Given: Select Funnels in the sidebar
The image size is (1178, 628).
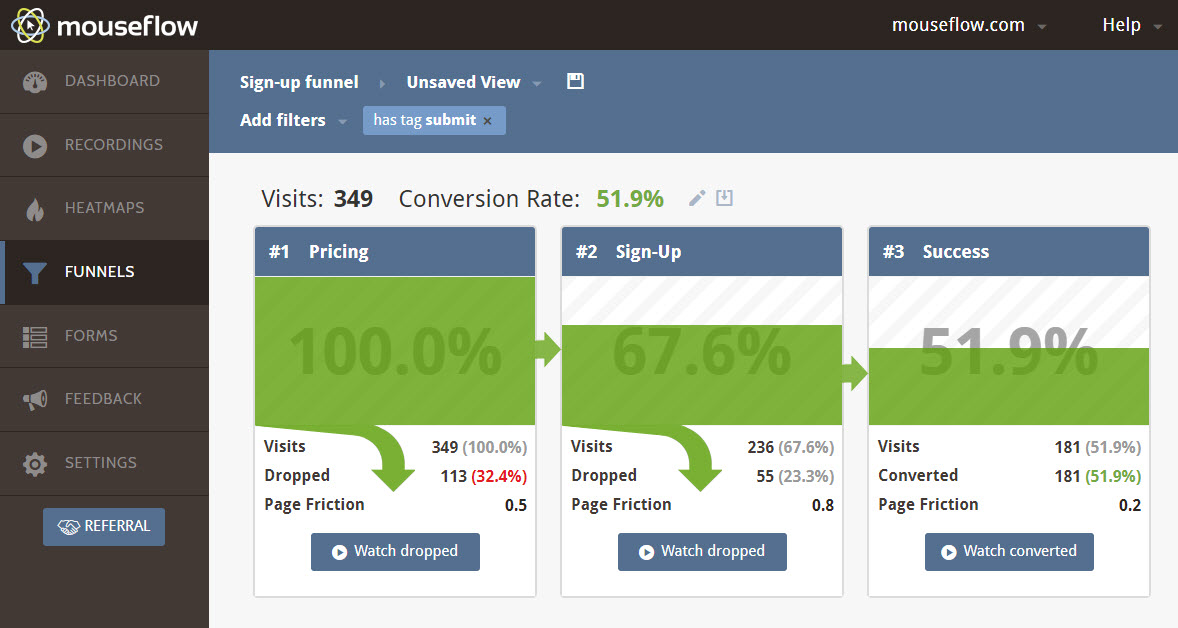Looking at the screenshot, I should 104,272.
